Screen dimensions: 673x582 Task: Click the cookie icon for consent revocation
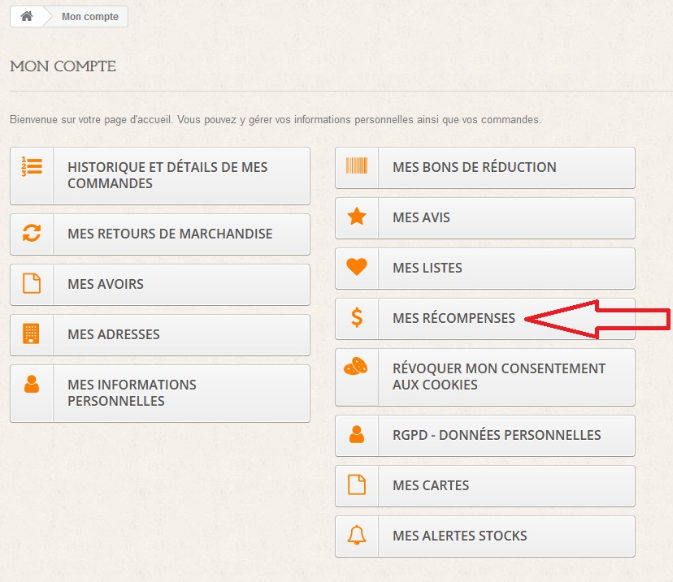pyautogui.click(x=356, y=366)
